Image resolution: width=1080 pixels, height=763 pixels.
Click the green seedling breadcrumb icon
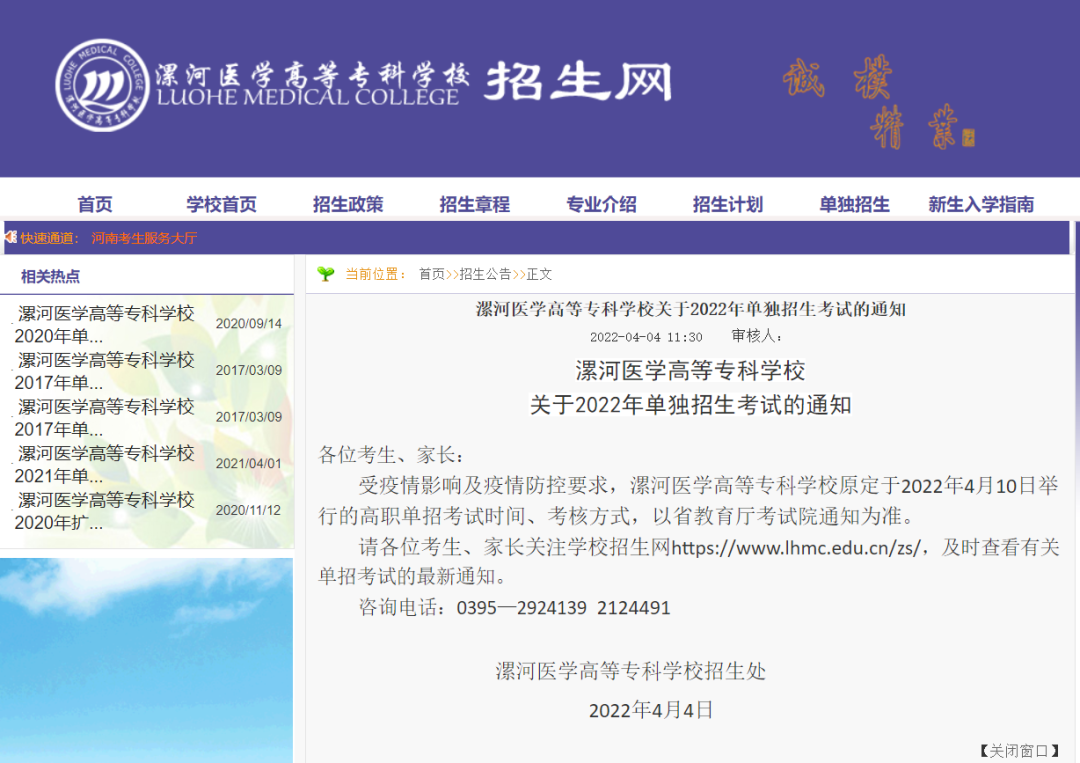click(325, 272)
